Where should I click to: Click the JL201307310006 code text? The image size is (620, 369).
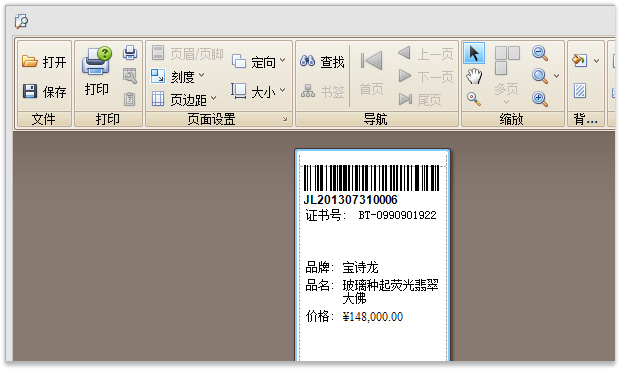(350, 200)
